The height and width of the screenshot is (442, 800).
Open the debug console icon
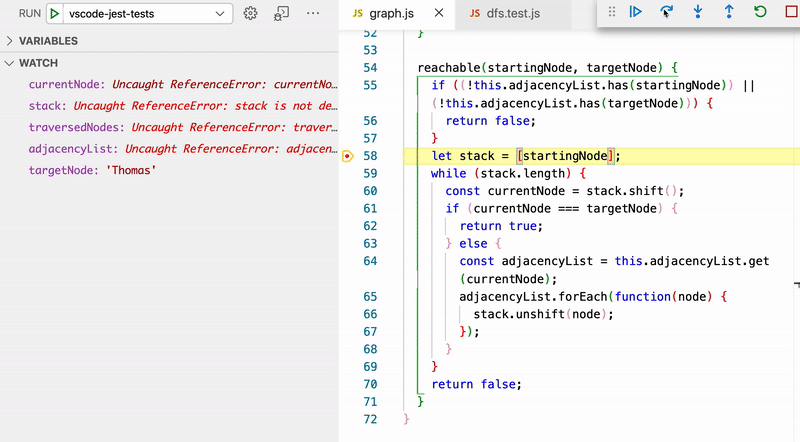(281, 14)
